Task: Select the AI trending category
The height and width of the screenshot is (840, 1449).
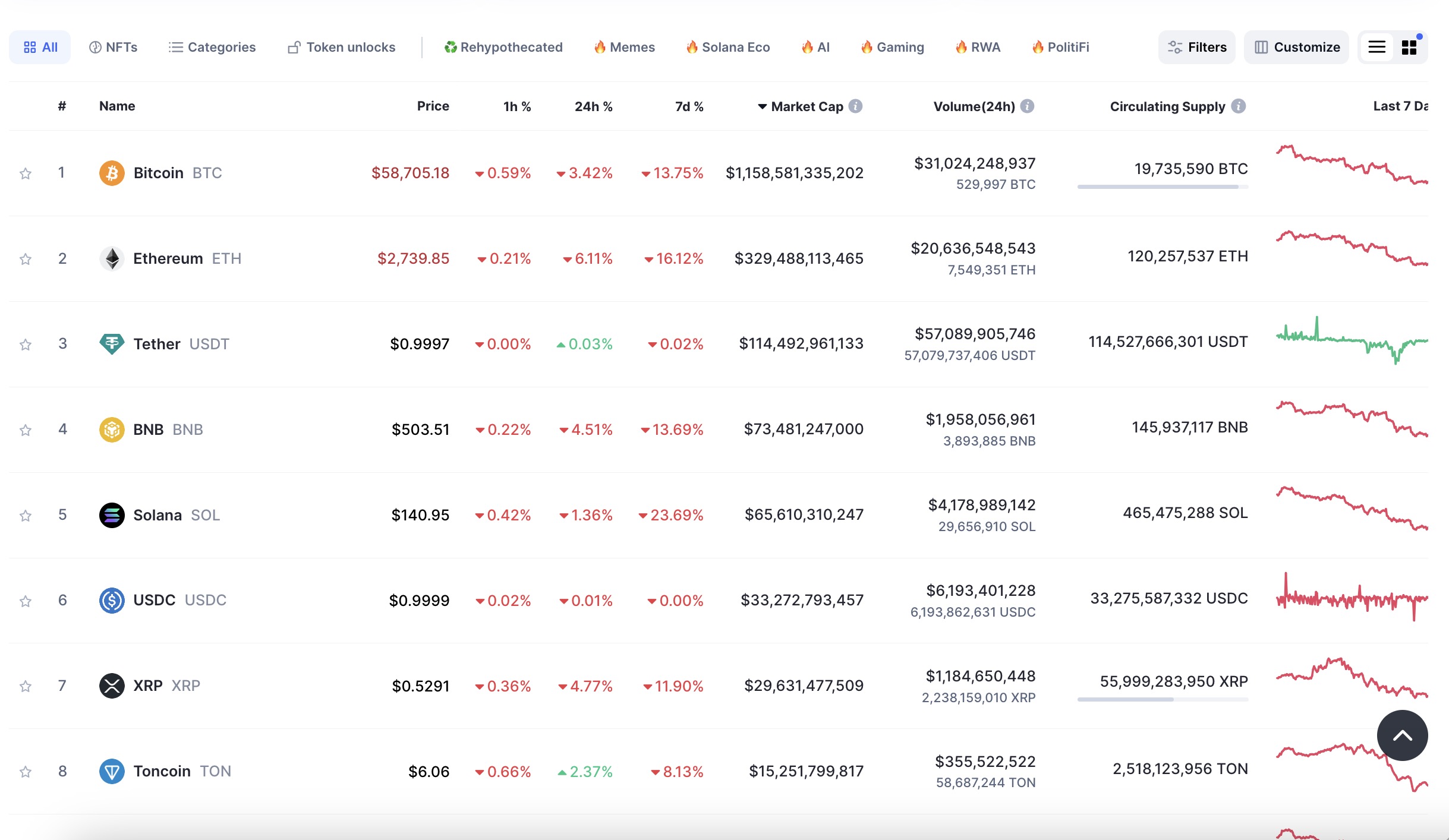Action: (815, 47)
